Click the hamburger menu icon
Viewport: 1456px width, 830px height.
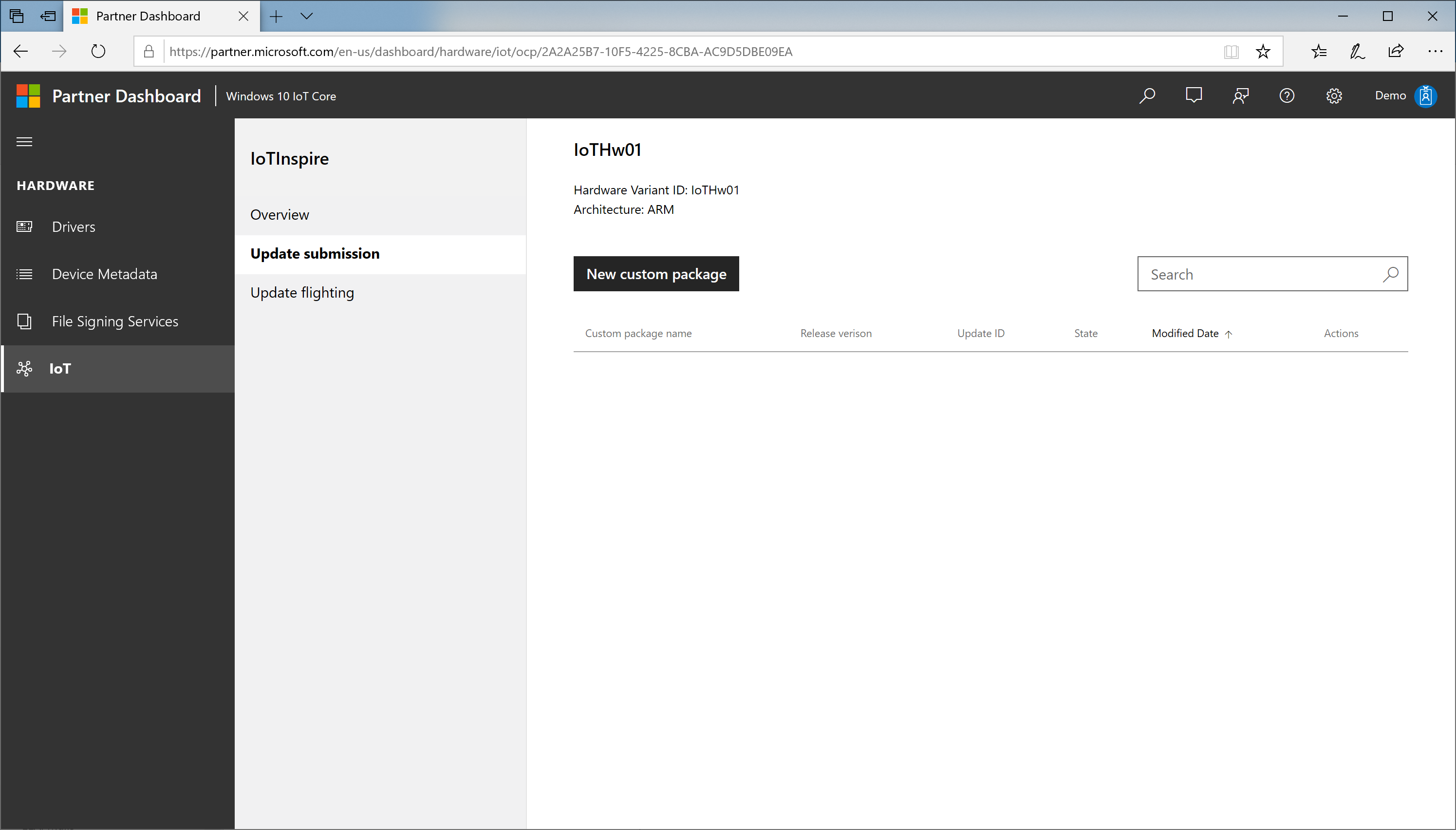pos(24,140)
